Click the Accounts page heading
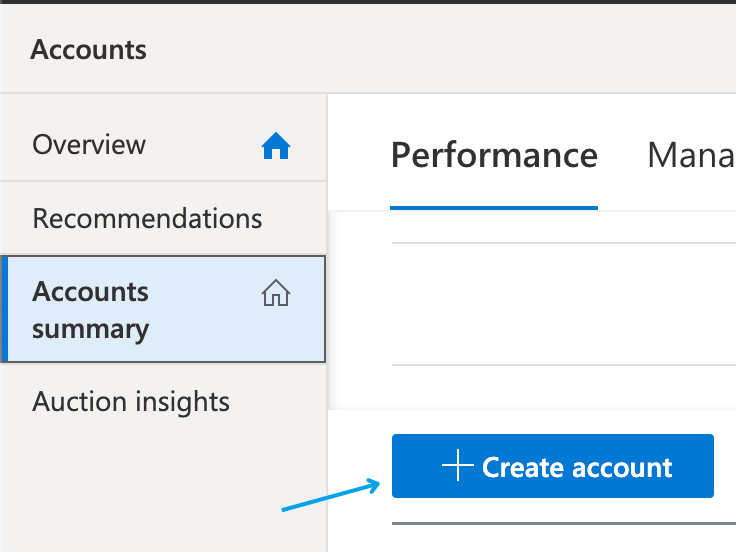Image resolution: width=736 pixels, height=552 pixels. pos(88,49)
